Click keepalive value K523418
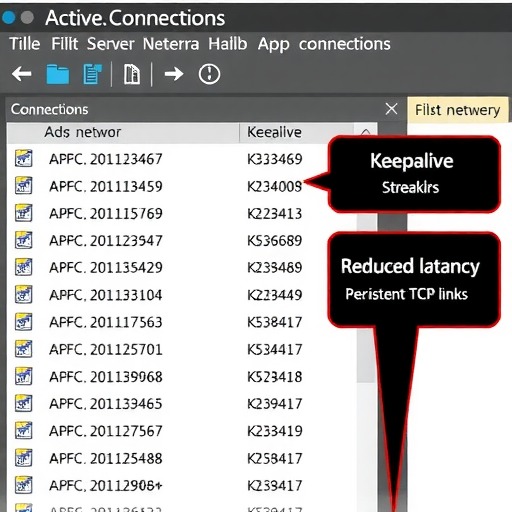 pos(275,377)
